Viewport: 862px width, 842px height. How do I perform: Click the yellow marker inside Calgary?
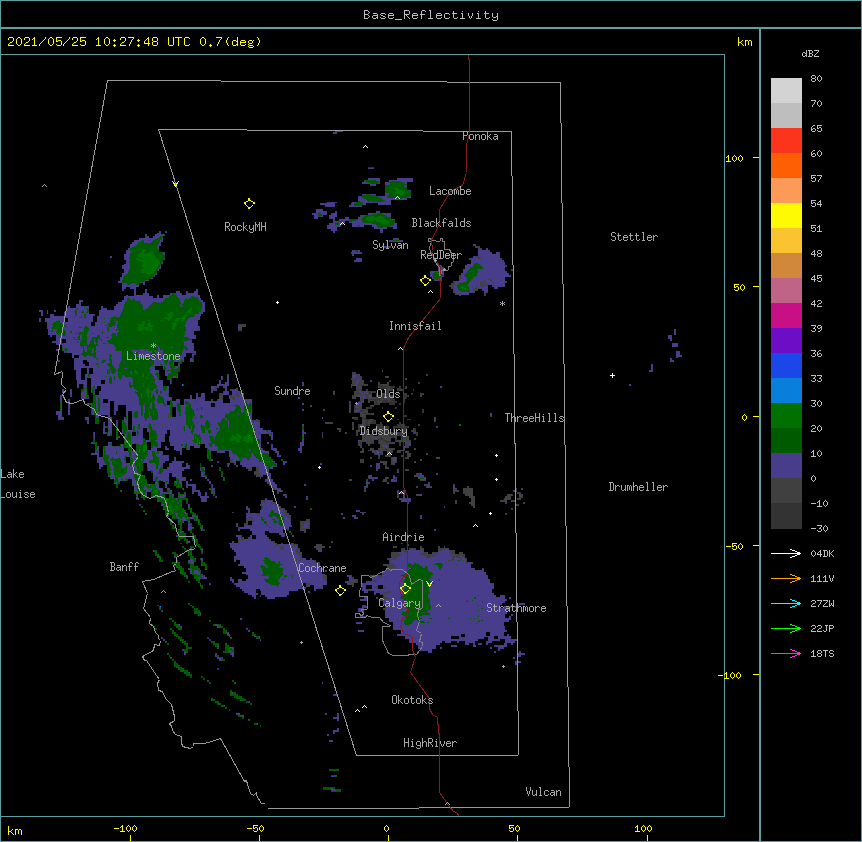(x=405, y=589)
